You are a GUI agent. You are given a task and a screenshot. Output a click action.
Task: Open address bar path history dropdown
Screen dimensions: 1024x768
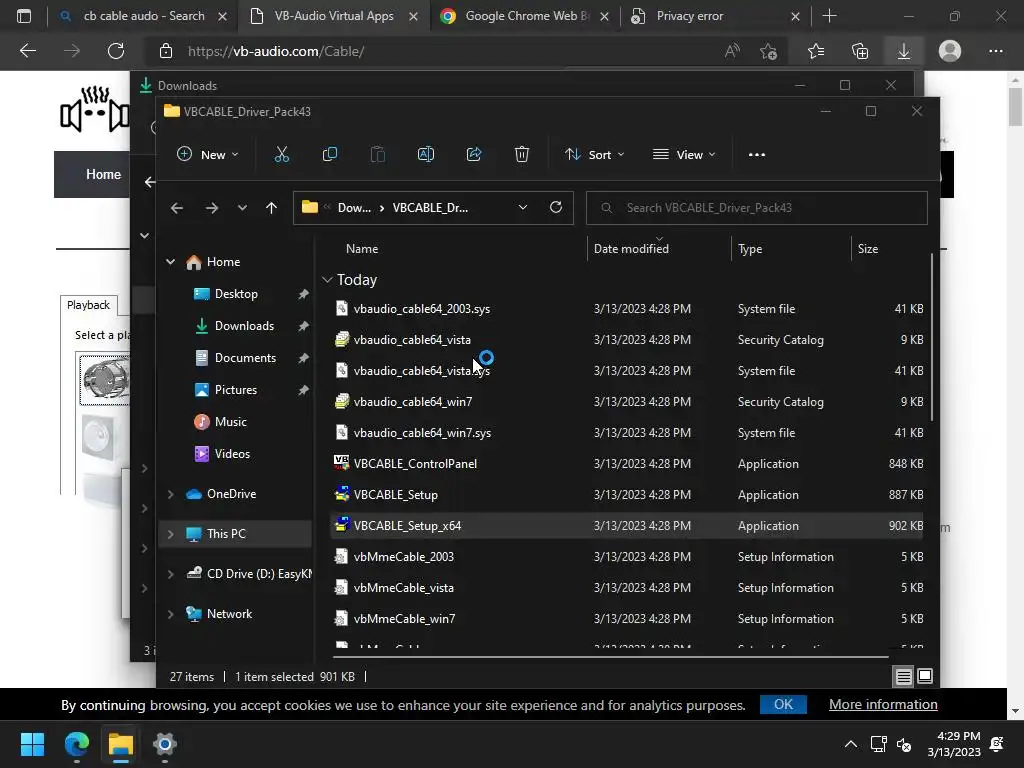coord(522,207)
